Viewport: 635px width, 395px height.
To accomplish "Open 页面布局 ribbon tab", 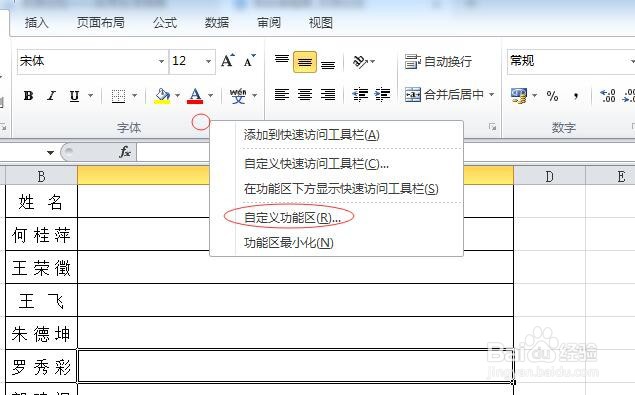I will tap(101, 22).
